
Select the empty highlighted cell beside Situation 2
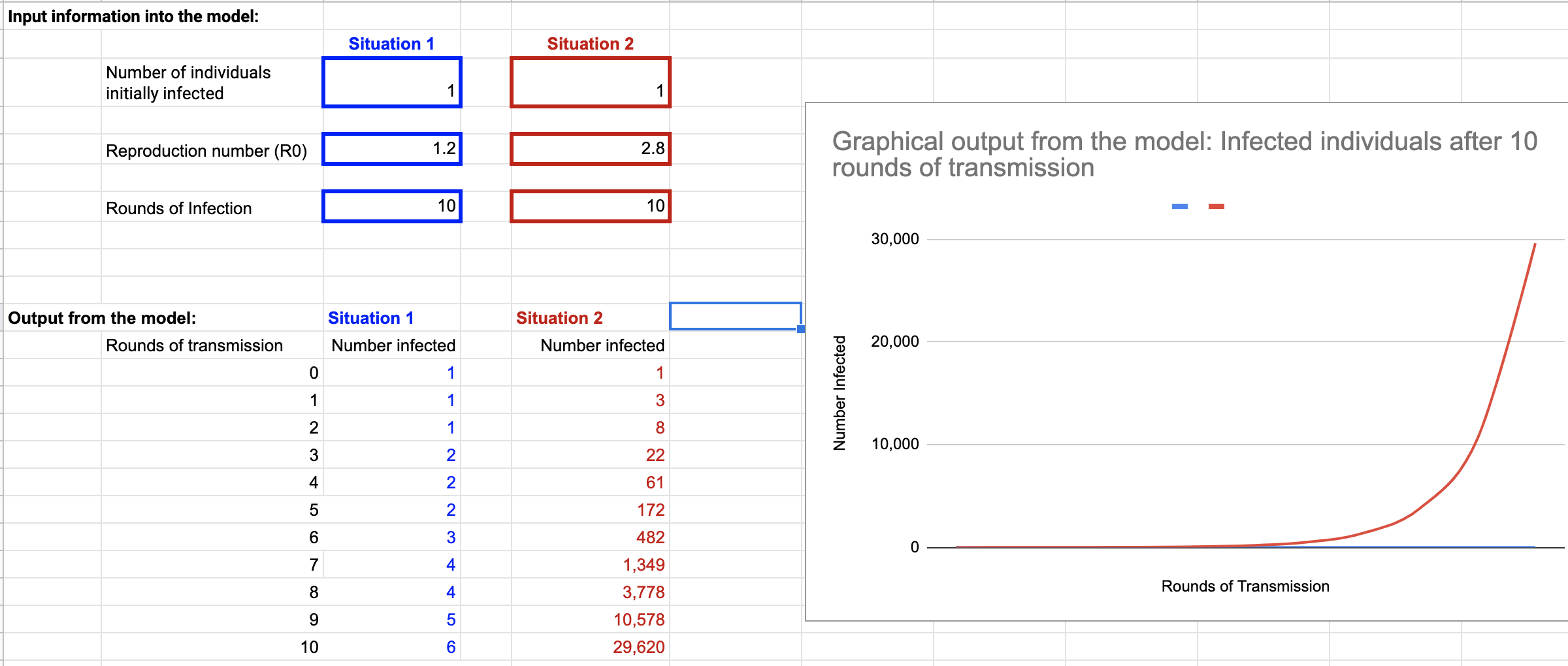click(736, 316)
